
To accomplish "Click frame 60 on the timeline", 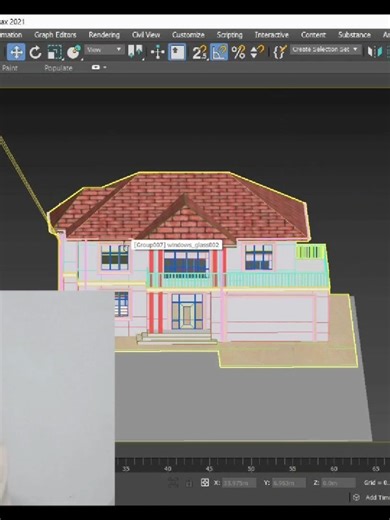I will 334,469.
